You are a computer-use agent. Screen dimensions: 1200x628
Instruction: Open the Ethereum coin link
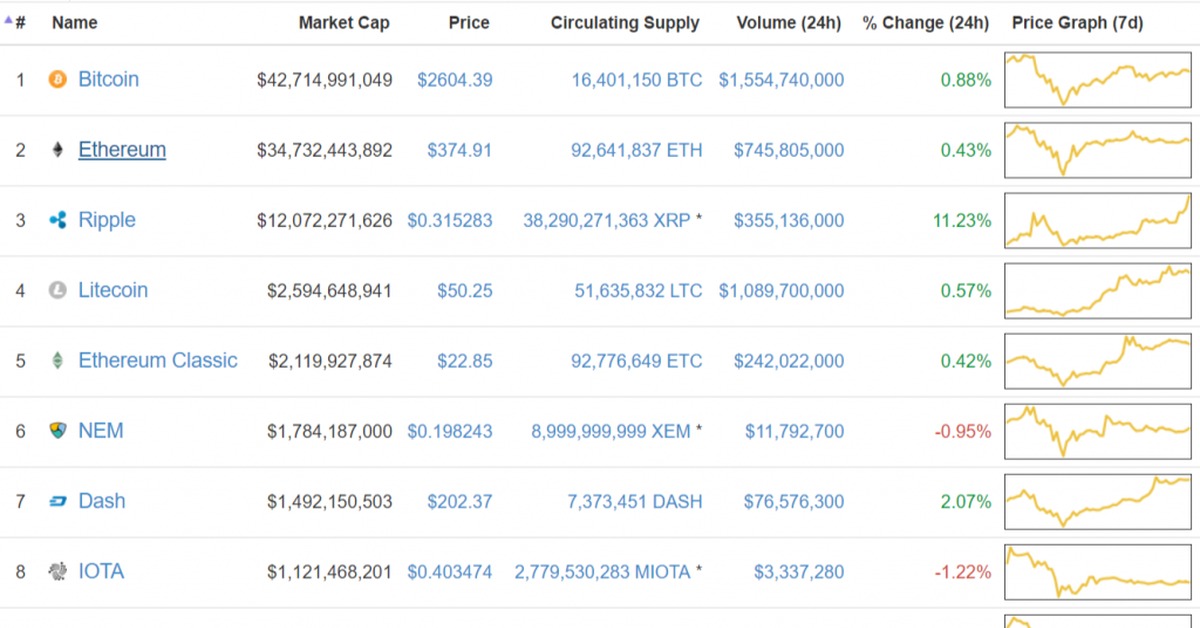[122, 150]
